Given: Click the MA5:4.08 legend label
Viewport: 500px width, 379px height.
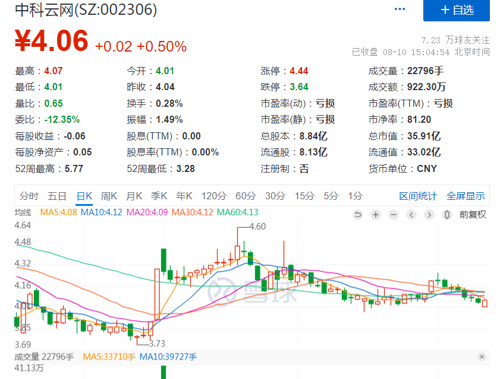Looking at the screenshot, I should tap(58, 212).
